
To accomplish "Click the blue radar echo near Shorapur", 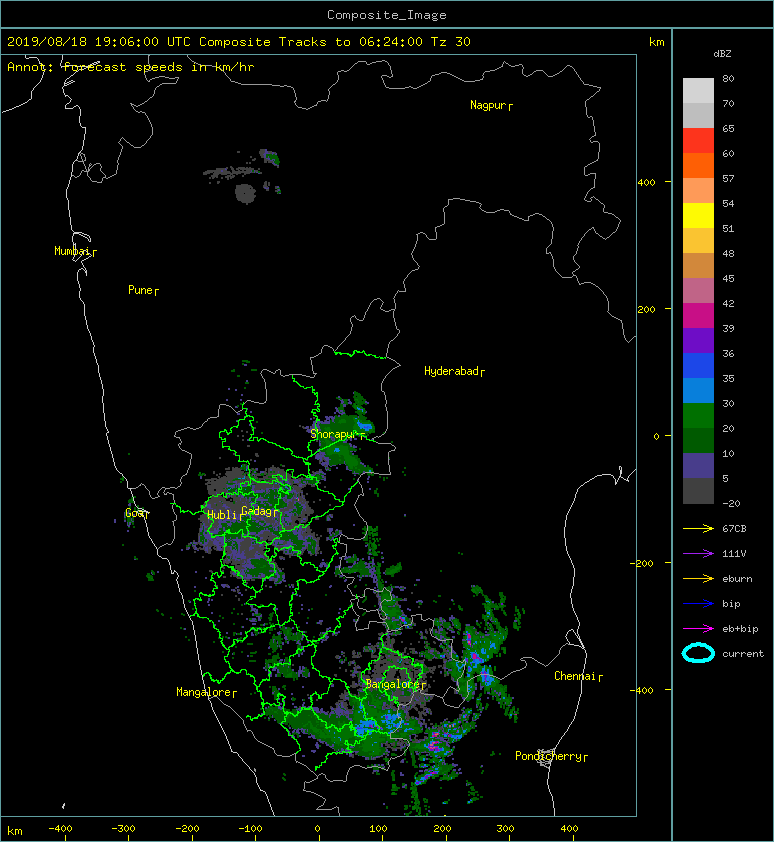I will click(365, 426).
